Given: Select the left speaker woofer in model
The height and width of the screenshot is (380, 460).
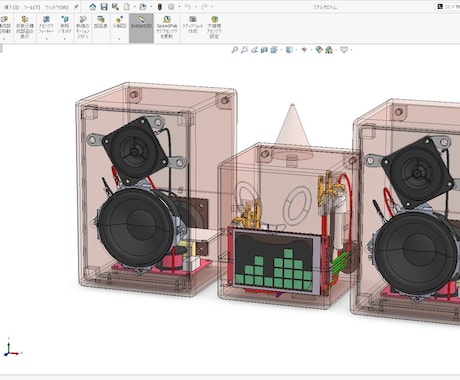Looking at the screenshot, I should (x=136, y=228).
